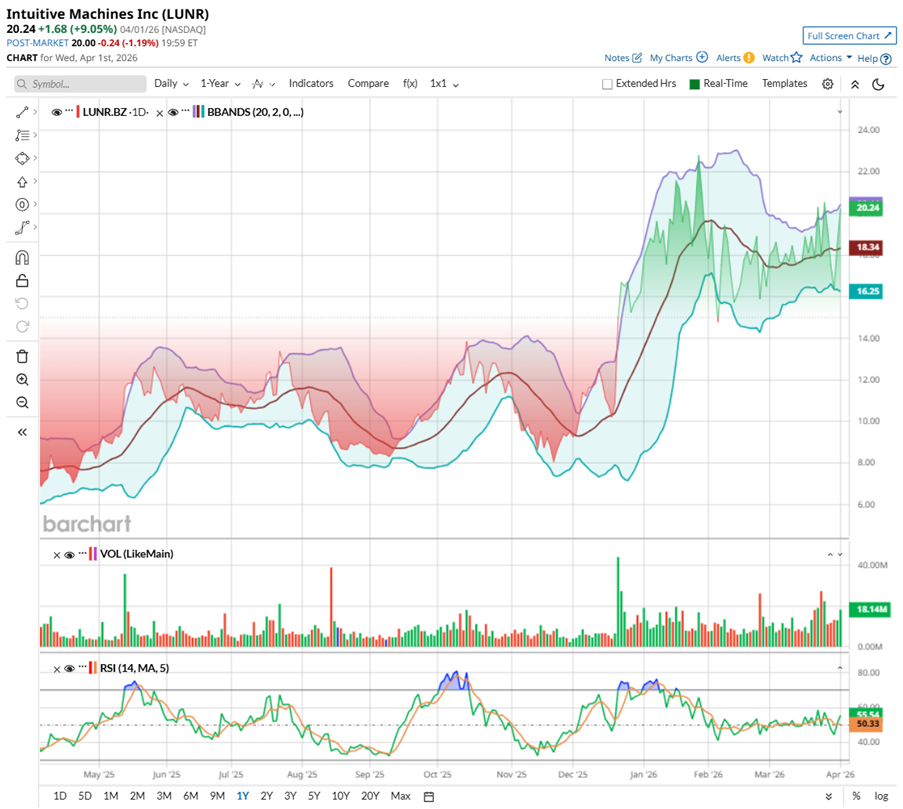This screenshot has height=809, width=903.
Task: Switch y-axis to percent scale
Action: pos(856,796)
